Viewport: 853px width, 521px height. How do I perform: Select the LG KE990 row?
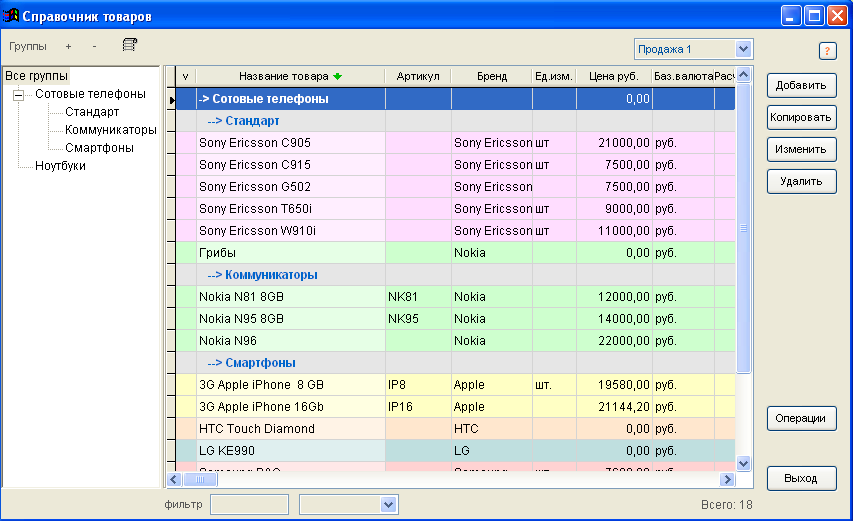point(455,451)
